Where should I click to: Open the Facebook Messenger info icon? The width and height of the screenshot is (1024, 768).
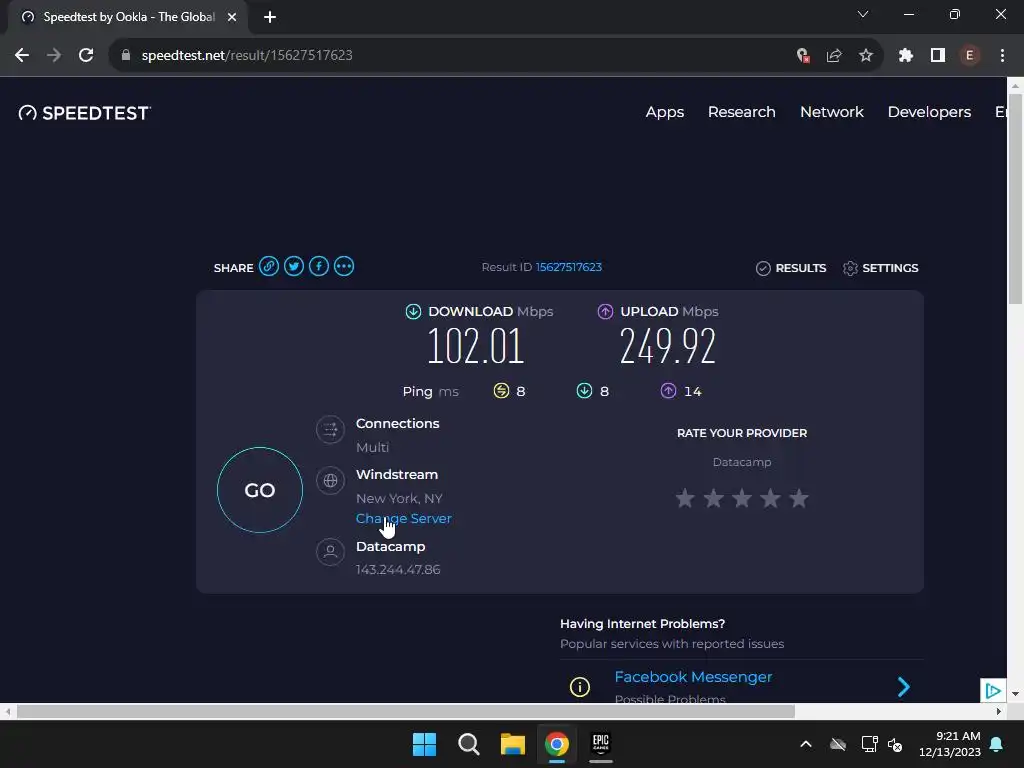580,687
